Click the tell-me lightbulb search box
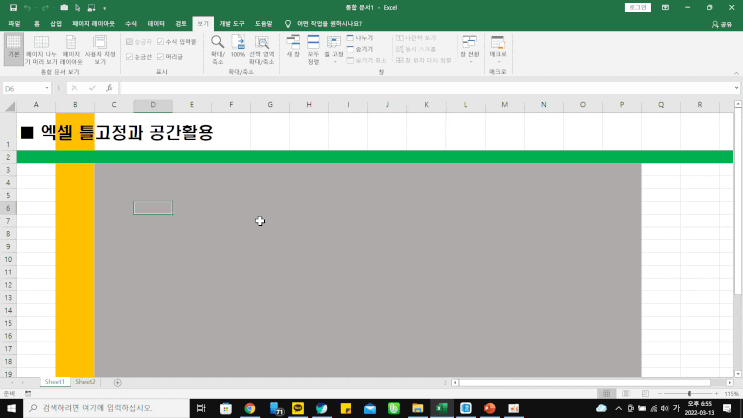743x418 pixels. 324,24
